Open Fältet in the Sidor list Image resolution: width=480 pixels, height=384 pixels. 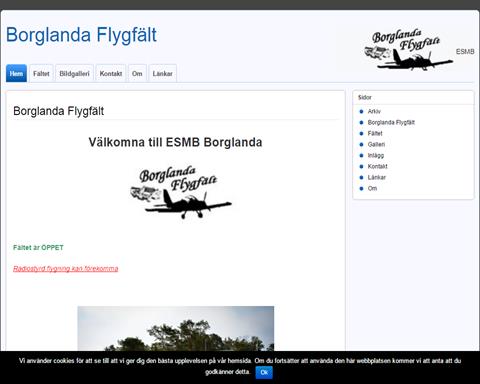[x=375, y=133]
